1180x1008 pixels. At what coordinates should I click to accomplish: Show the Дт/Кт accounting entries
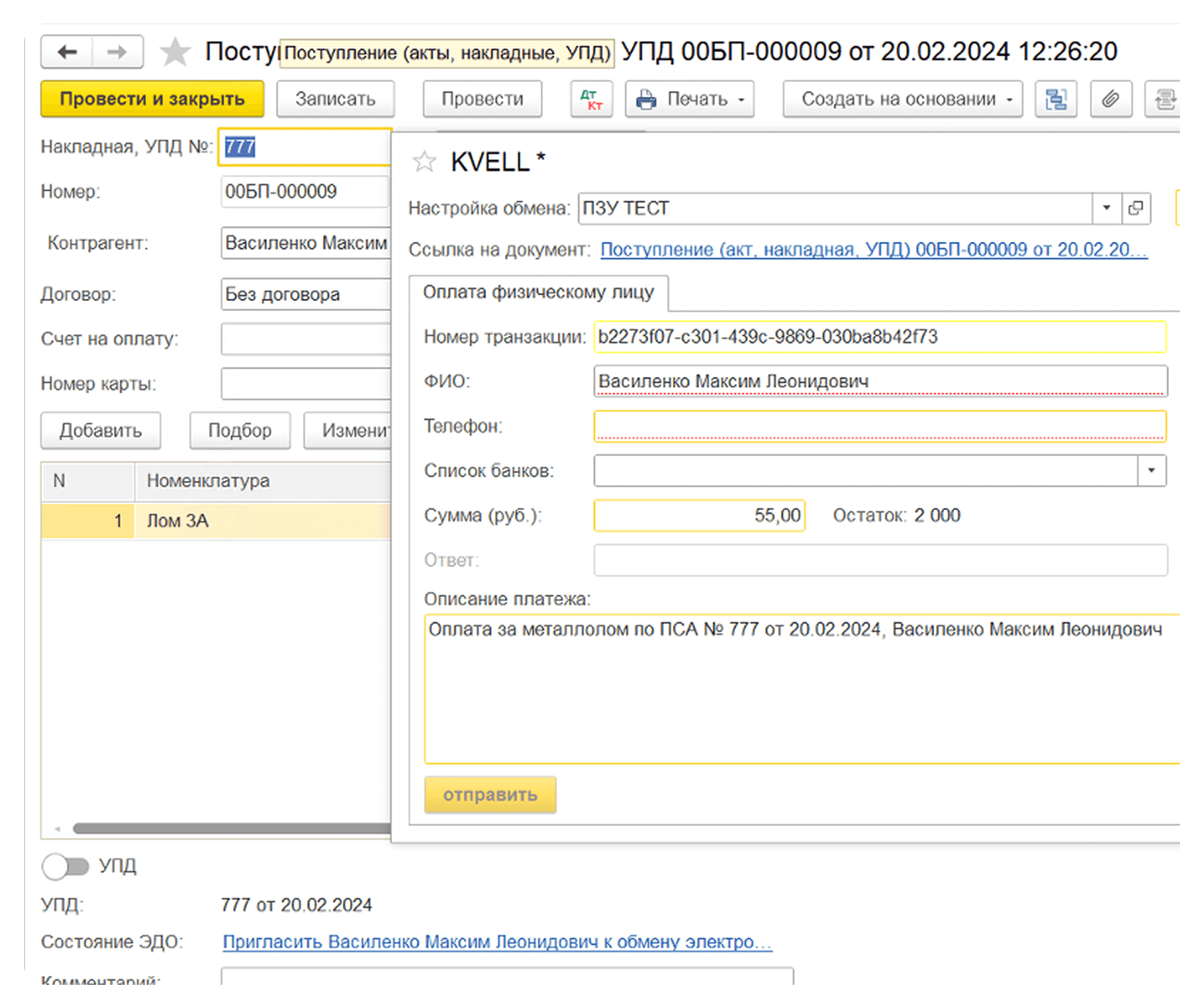[592, 99]
